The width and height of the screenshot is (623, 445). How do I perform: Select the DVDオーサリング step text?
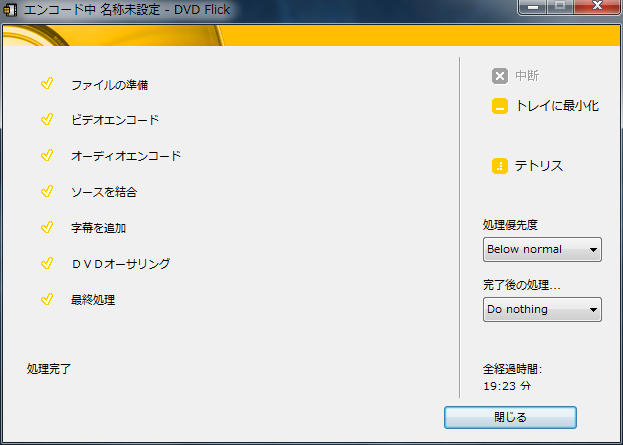click(121, 264)
